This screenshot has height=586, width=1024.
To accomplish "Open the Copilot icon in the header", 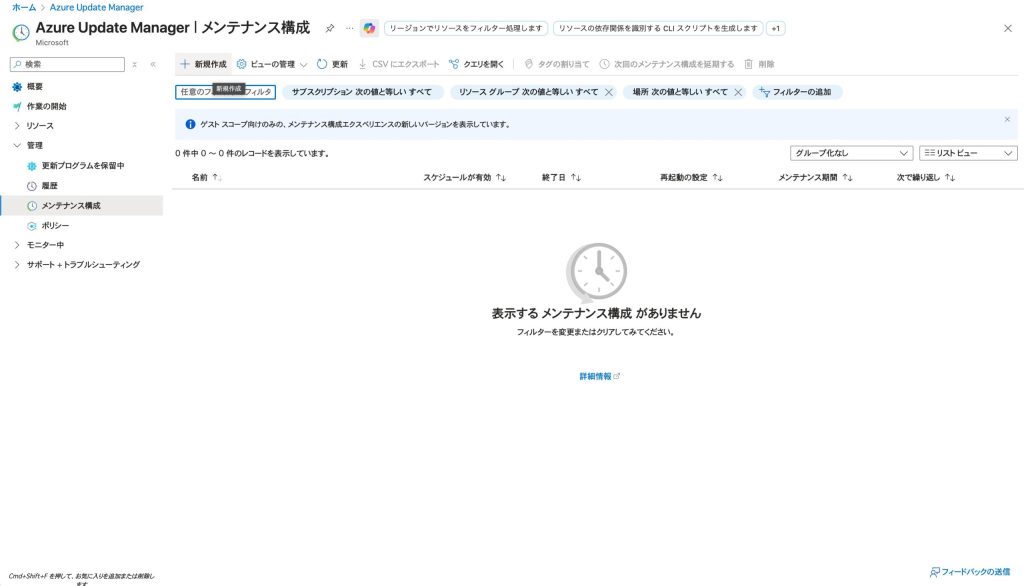I will [369, 28].
